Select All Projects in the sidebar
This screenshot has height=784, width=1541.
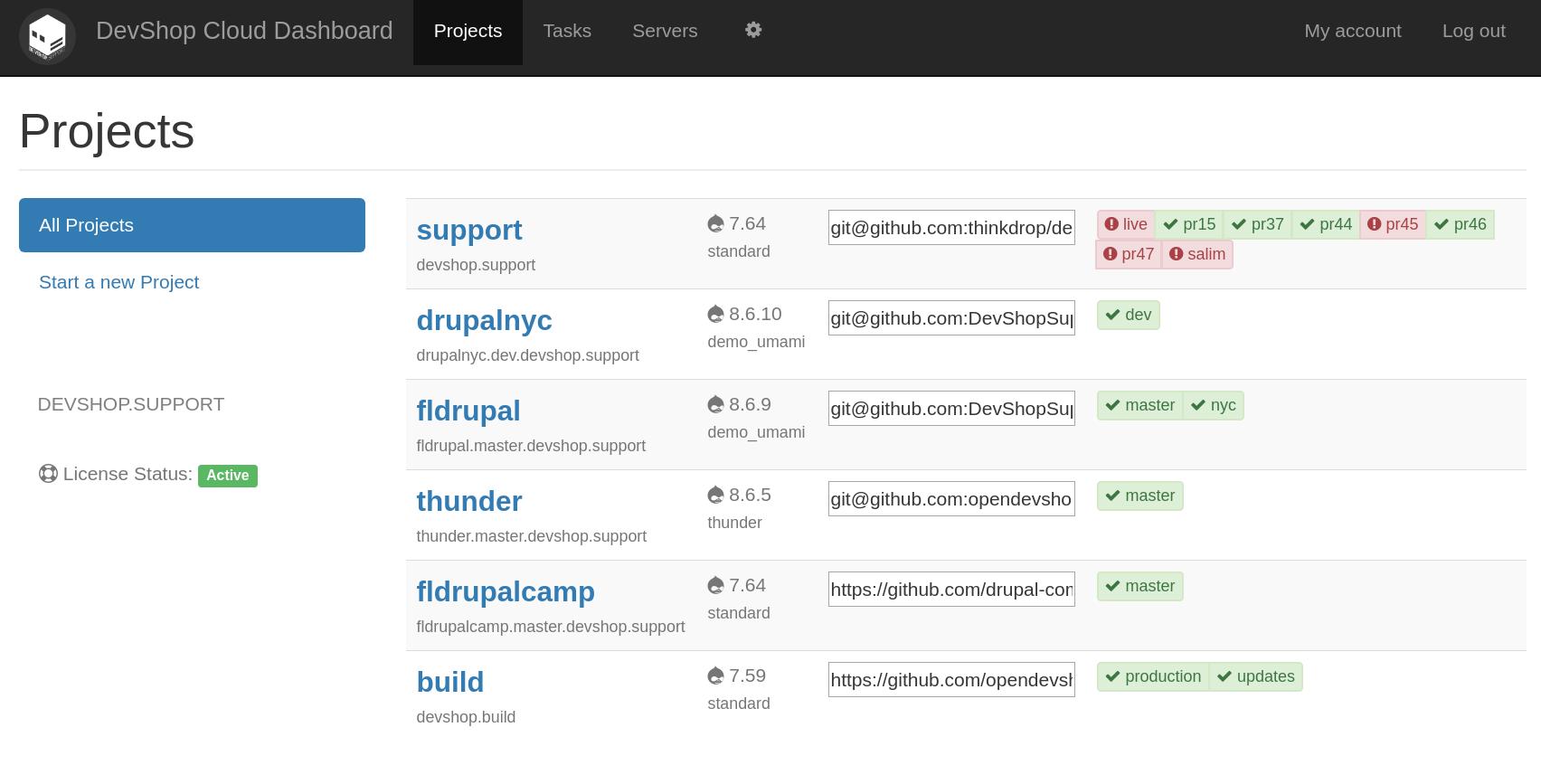[192, 225]
